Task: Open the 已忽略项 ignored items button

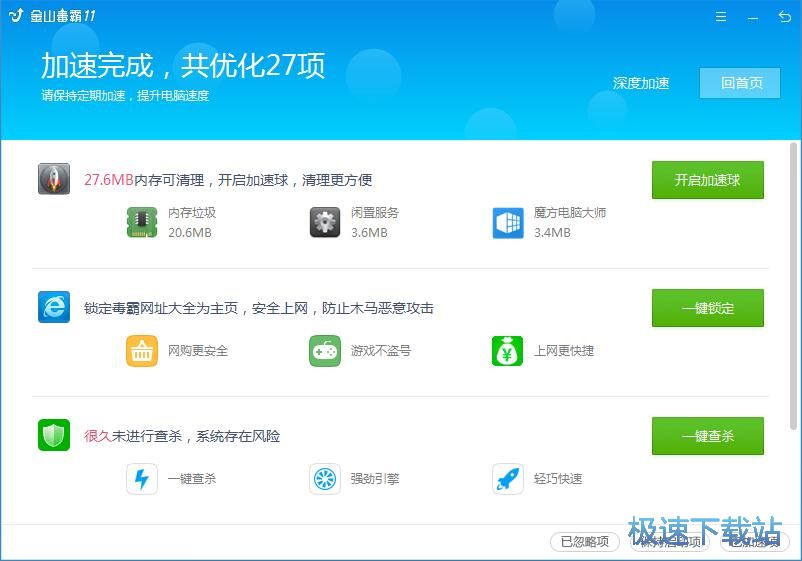Action: click(x=585, y=542)
